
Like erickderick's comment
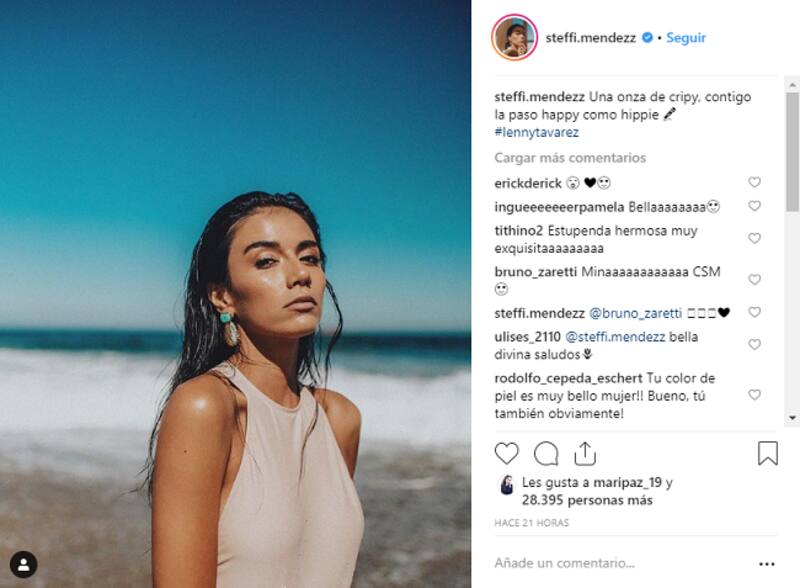click(x=754, y=183)
